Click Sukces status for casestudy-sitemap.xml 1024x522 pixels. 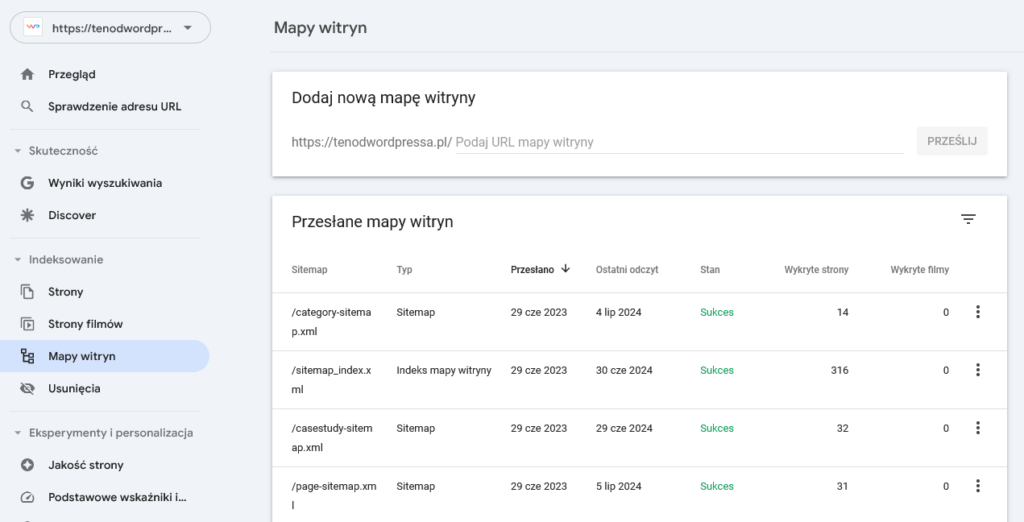pos(716,428)
